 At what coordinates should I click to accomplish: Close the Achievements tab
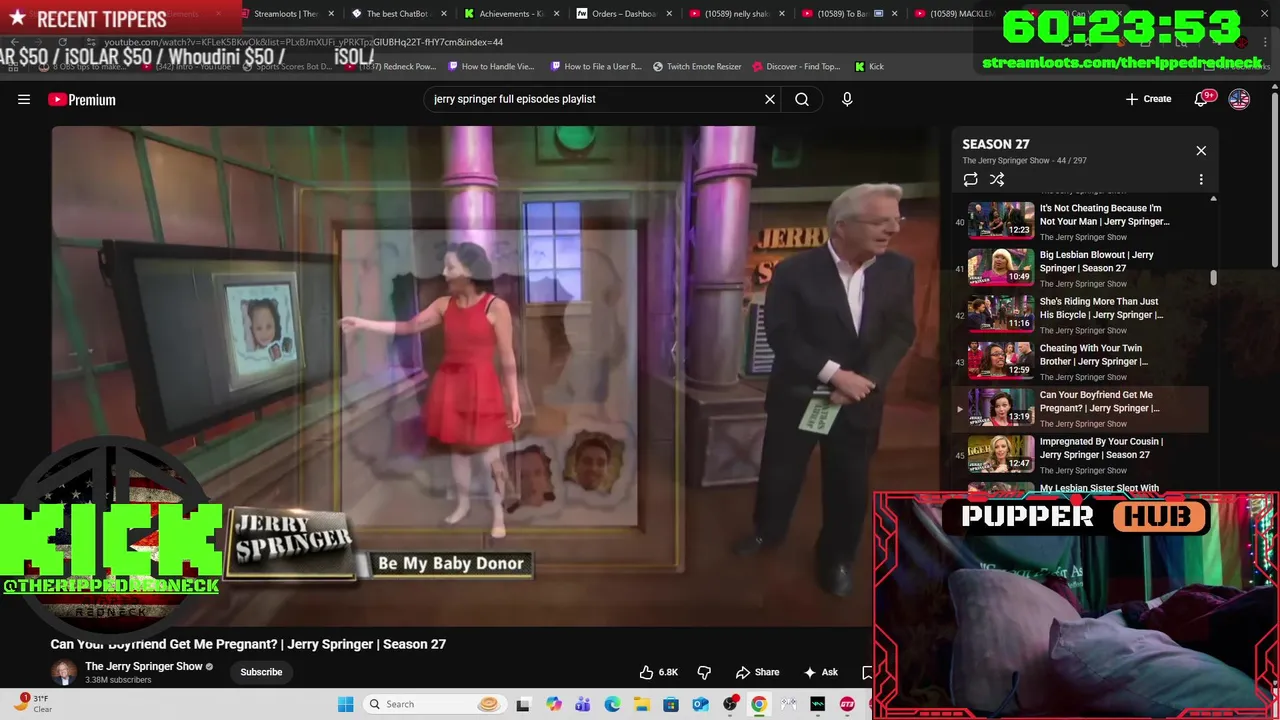coord(555,14)
